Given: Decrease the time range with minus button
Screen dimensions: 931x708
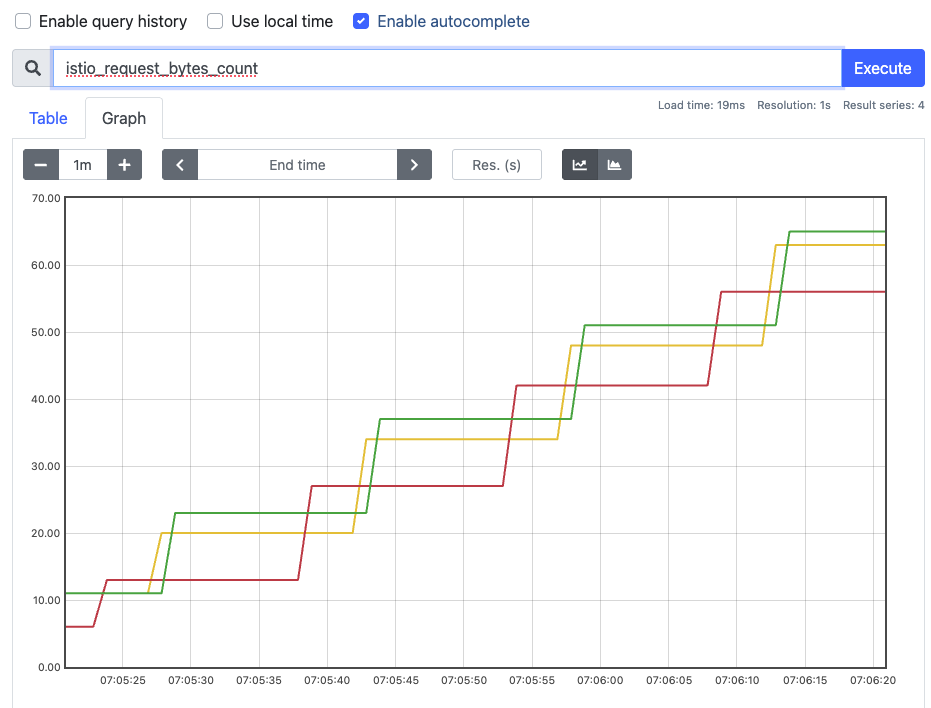Looking at the screenshot, I should pyautogui.click(x=41, y=165).
